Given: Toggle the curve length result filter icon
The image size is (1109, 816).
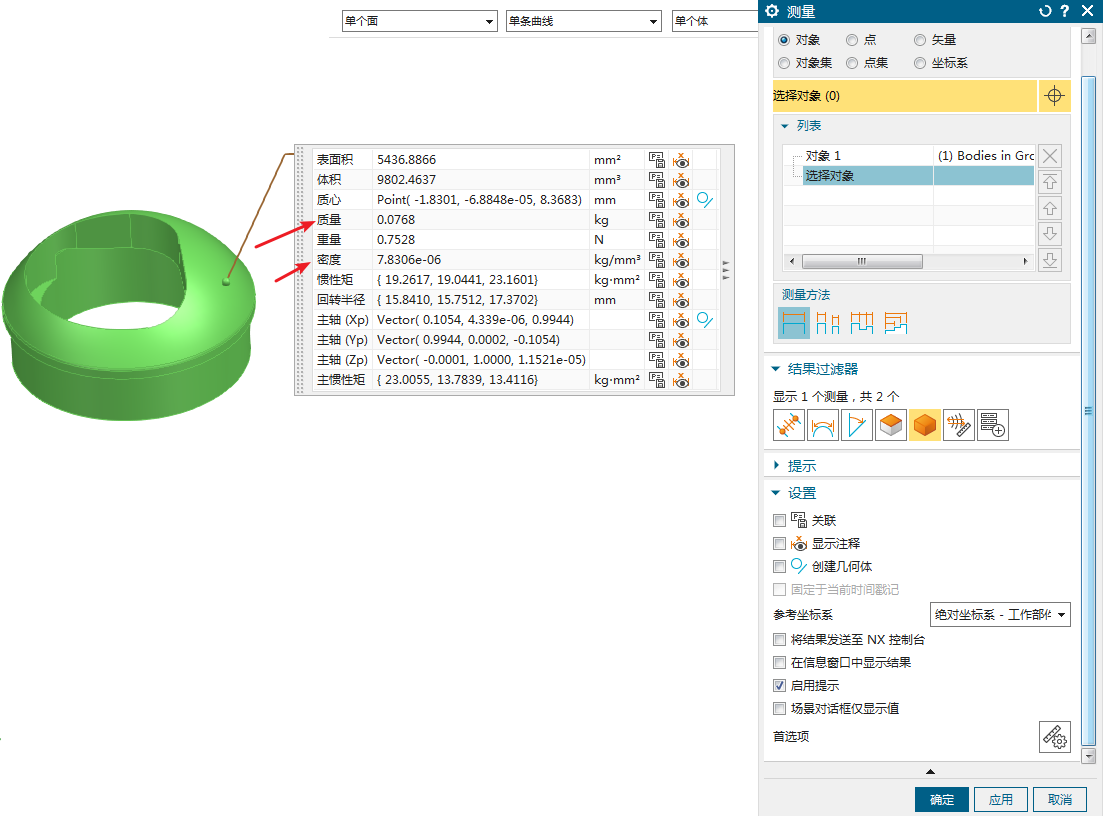Looking at the screenshot, I should (823, 425).
